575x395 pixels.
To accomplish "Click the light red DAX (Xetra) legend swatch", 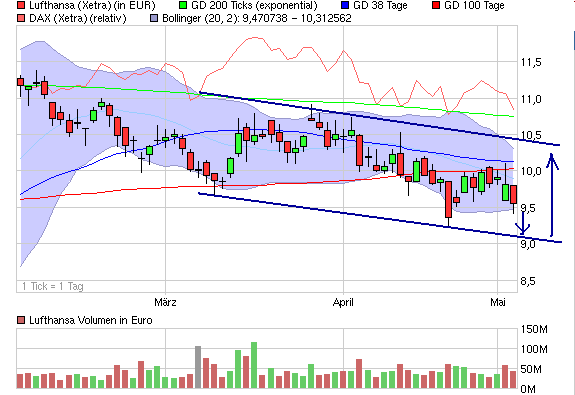I will point(22,18).
